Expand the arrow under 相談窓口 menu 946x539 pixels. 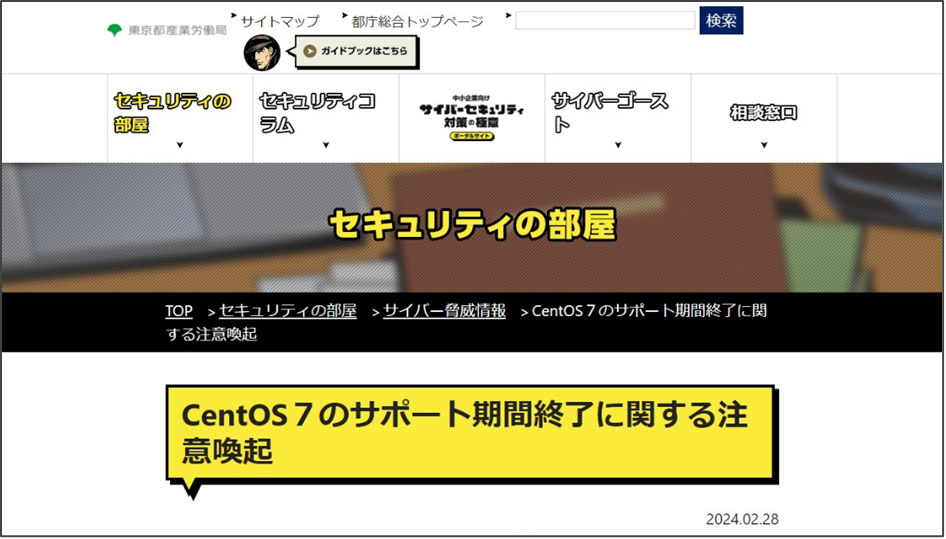(x=764, y=146)
